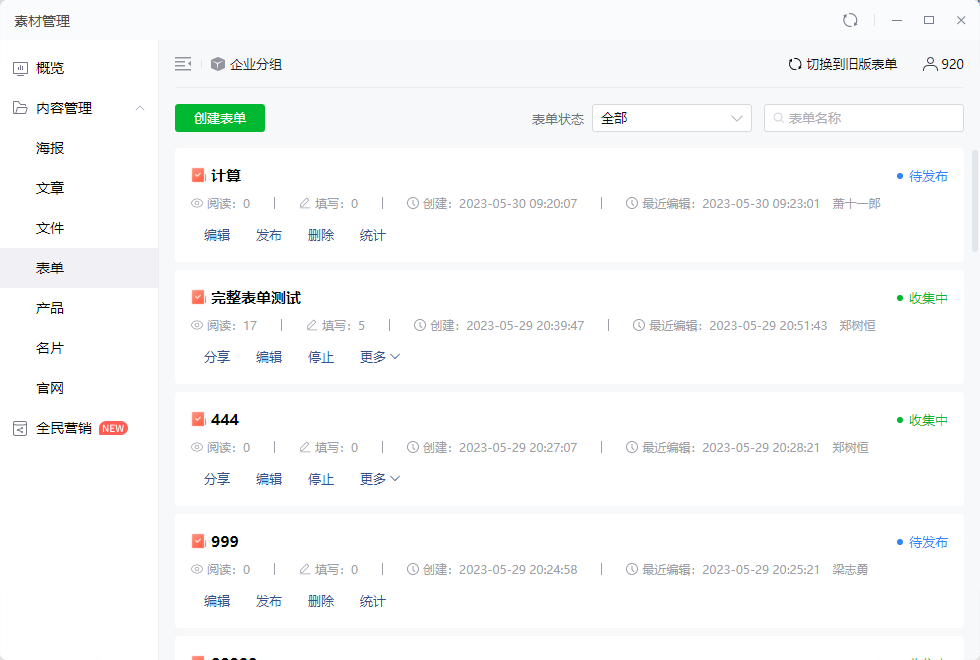The height and width of the screenshot is (660, 980).
Task: Click the form icon beside 计算
Action: 198,175
